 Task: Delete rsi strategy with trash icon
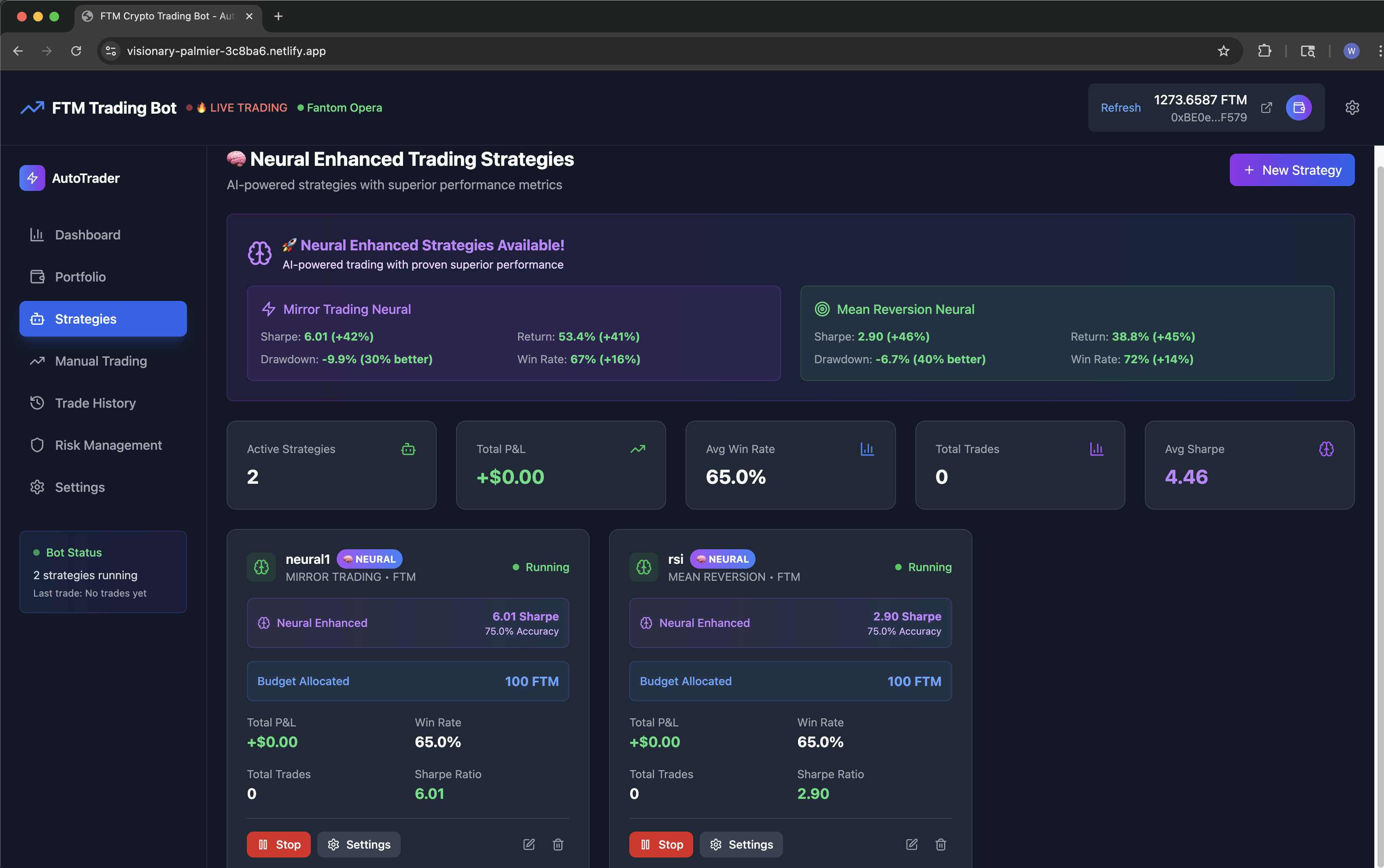coord(940,845)
